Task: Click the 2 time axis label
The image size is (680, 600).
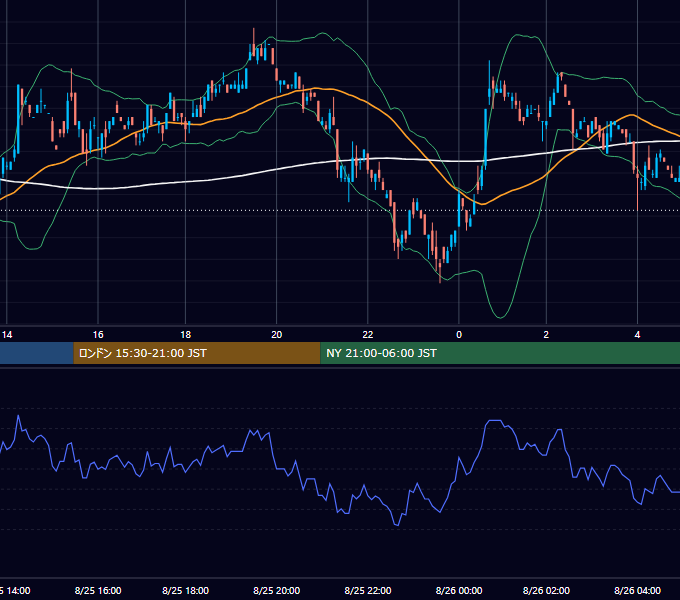Action: (x=546, y=335)
